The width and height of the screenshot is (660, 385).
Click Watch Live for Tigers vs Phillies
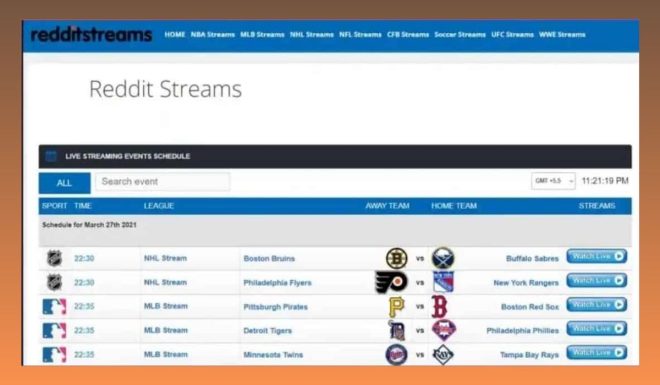pos(596,328)
